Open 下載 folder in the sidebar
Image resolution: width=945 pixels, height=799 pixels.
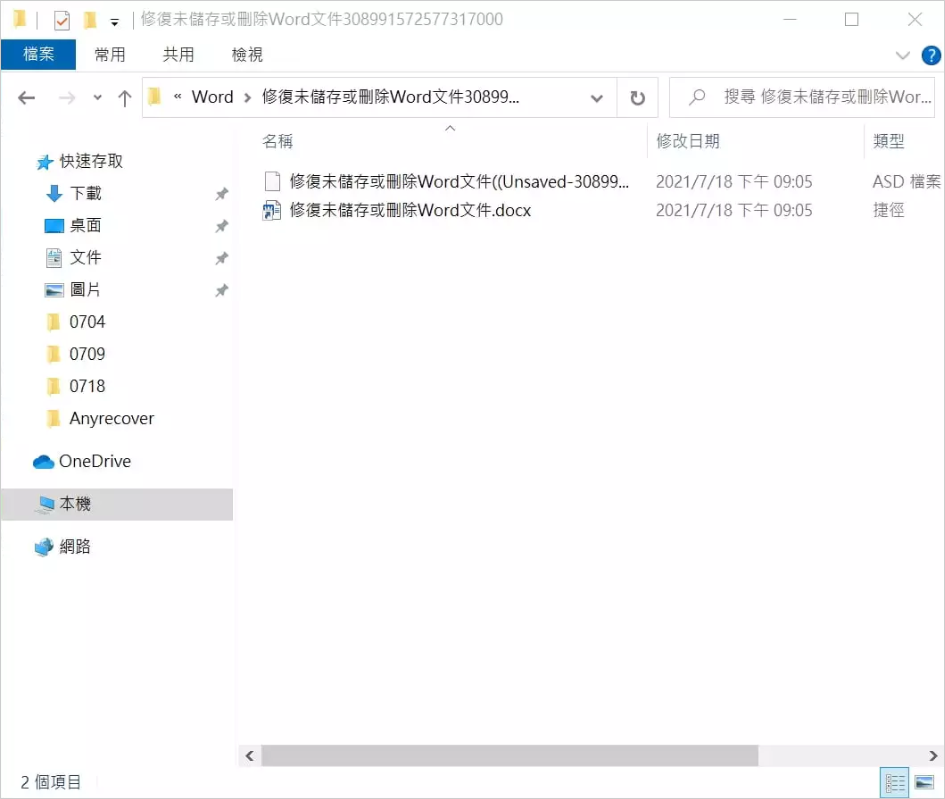click(x=86, y=193)
